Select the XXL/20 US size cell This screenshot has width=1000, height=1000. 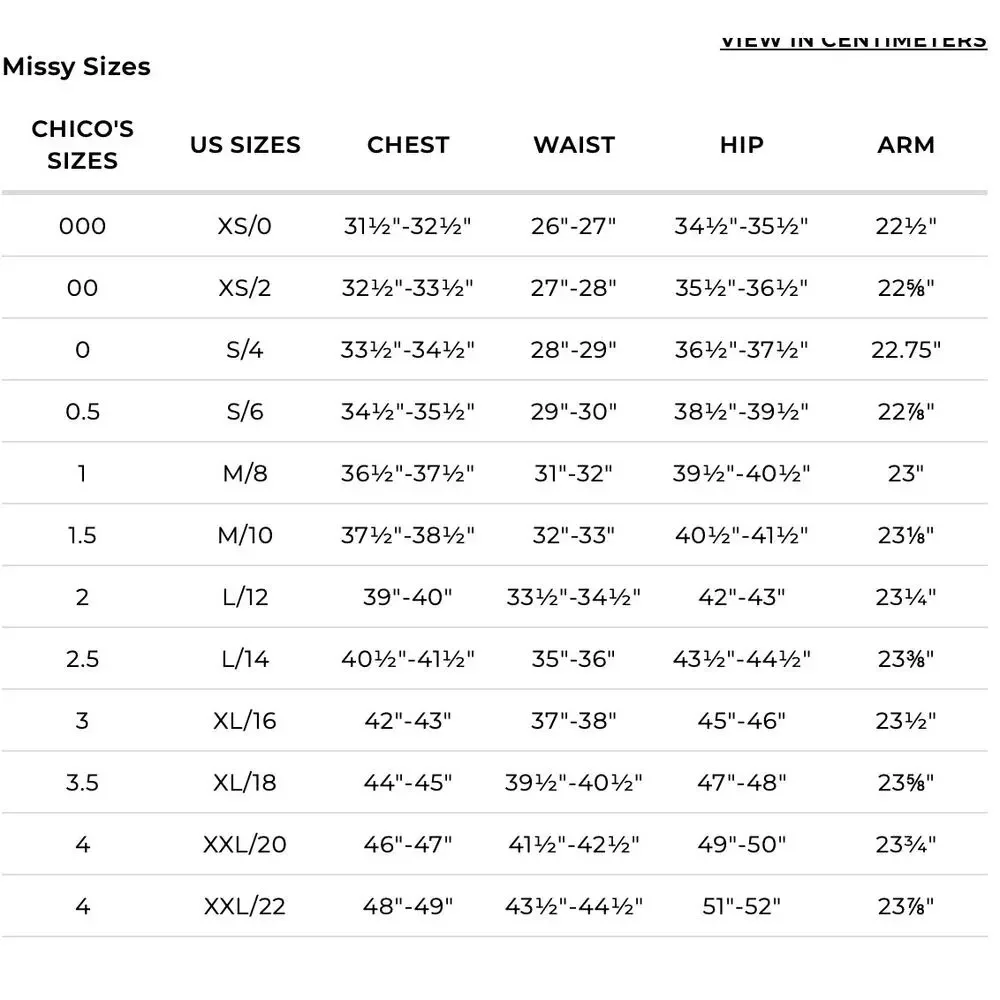pos(245,844)
